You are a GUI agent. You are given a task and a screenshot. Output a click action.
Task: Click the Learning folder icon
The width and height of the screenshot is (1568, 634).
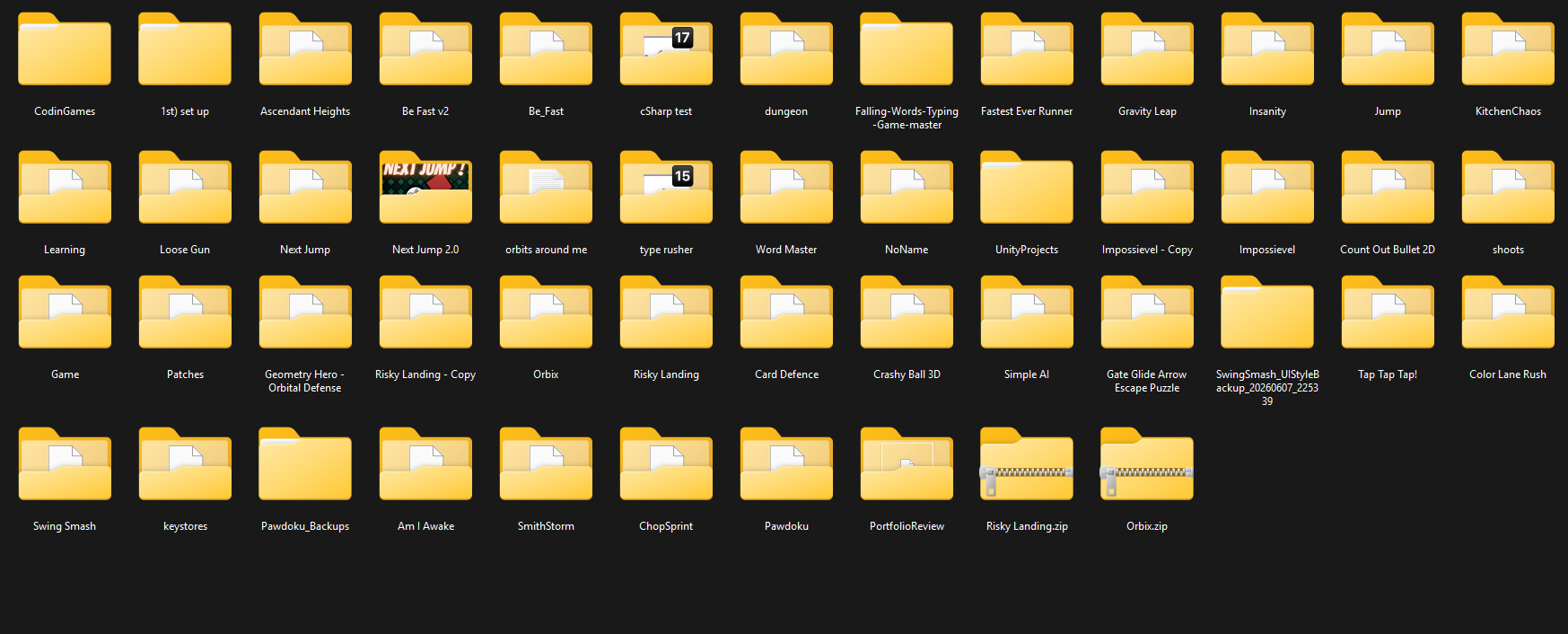coord(65,188)
